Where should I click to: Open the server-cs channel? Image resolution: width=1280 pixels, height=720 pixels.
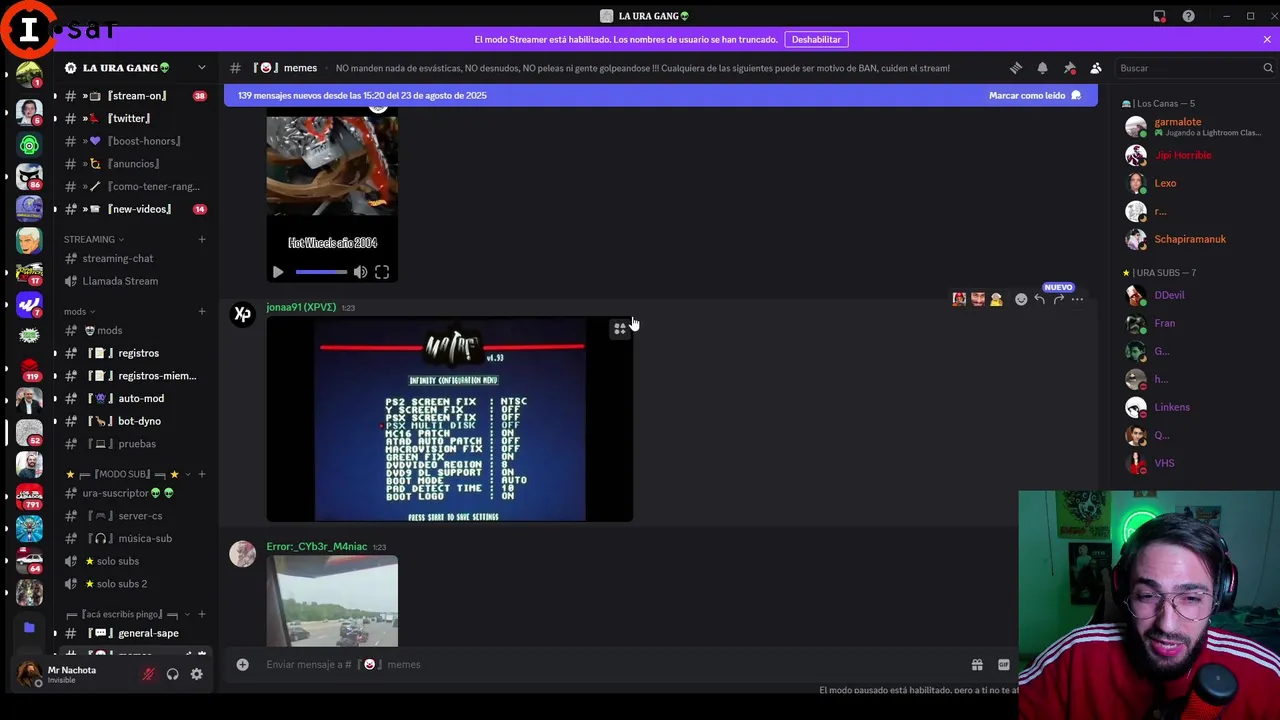tap(136, 516)
